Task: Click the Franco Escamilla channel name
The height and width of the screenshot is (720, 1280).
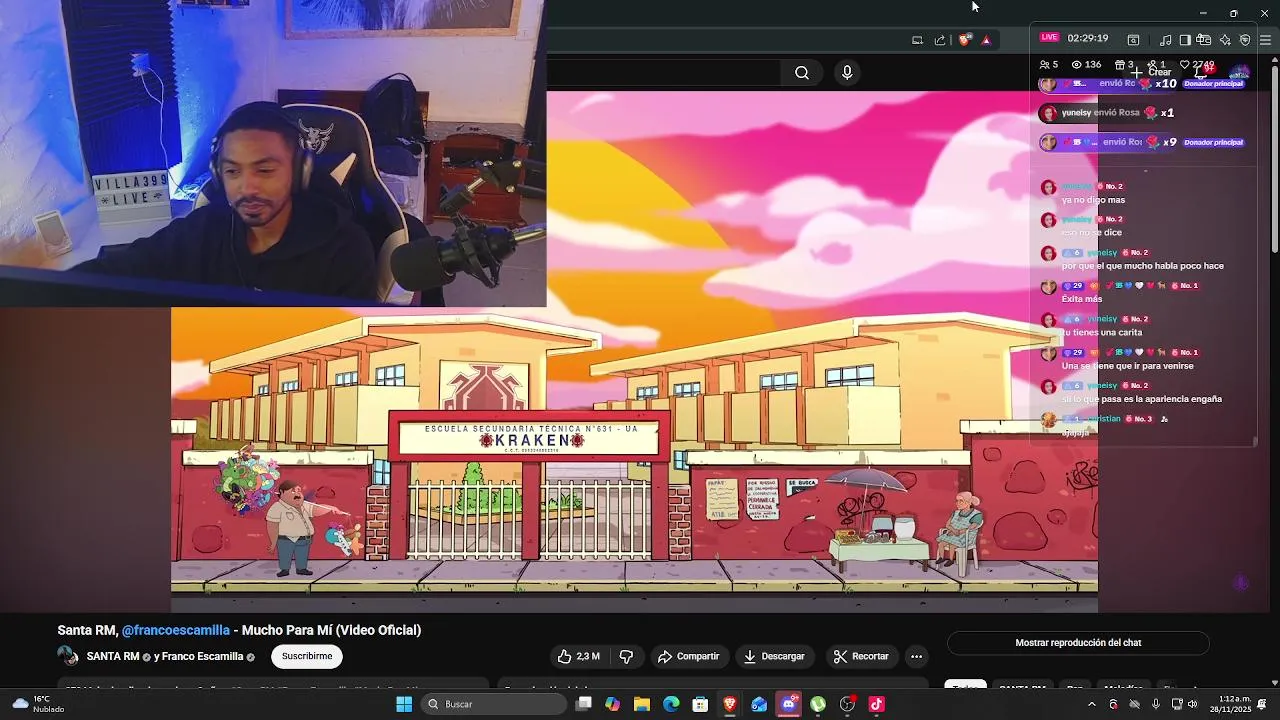Action: point(204,656)
